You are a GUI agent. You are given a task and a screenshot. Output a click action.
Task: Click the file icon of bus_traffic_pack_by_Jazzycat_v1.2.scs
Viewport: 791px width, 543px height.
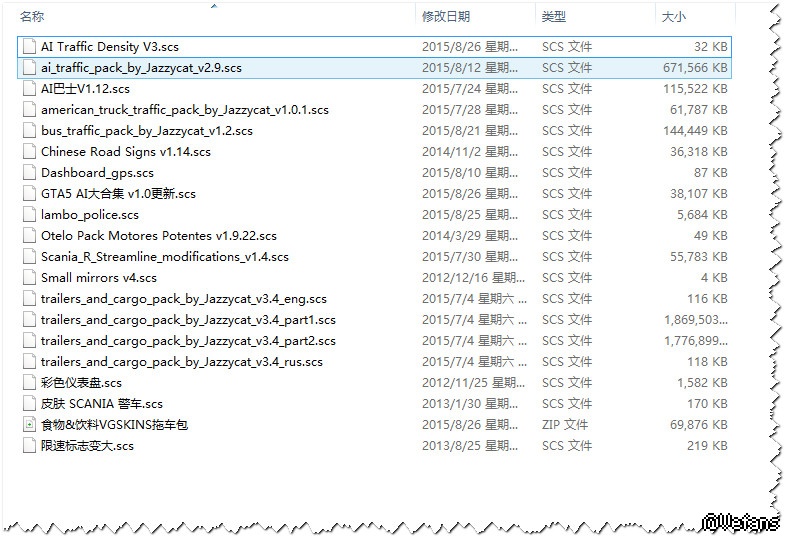coord(29,131)
